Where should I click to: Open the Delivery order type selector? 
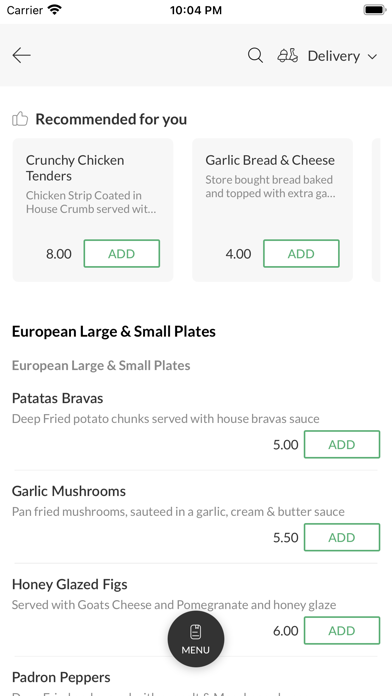328,56
